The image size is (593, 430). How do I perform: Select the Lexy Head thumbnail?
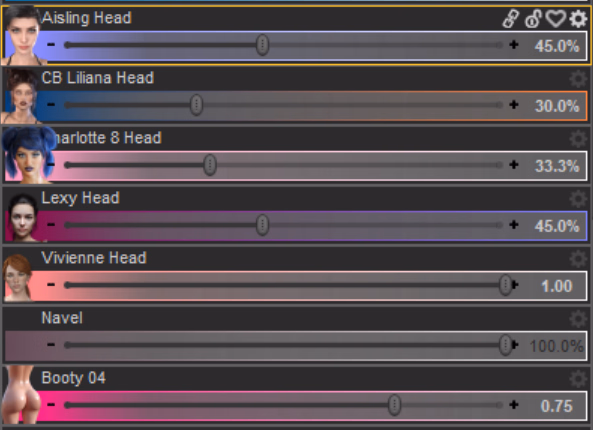(22, 217)
